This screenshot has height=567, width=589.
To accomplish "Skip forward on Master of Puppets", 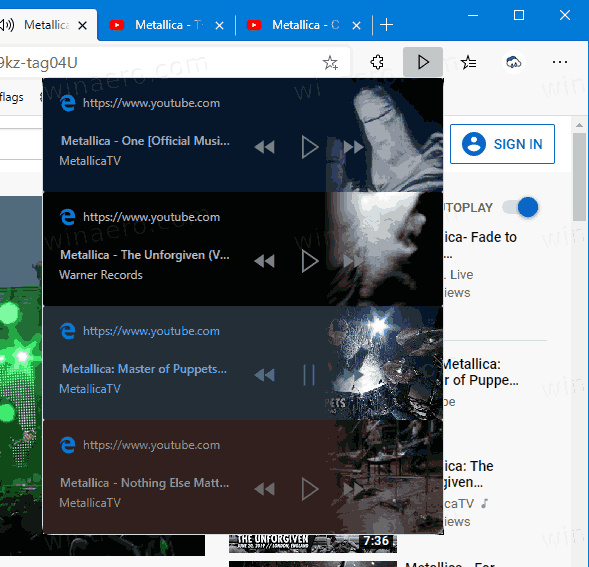I will point(353,375).
